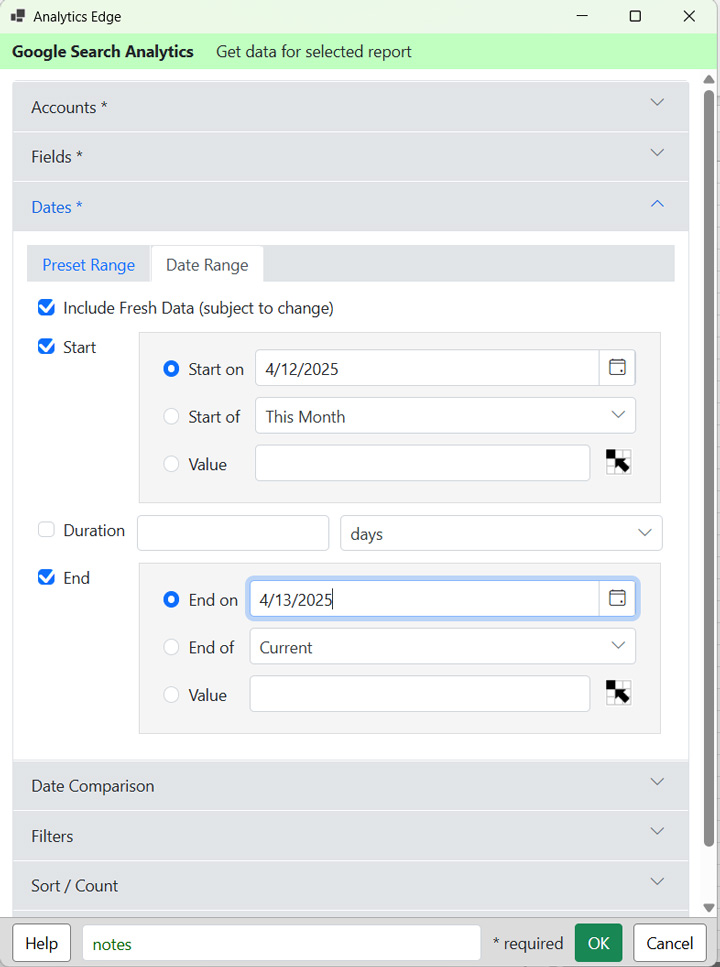Image resolution: width=720 pixels, height=967 pixels.
Task: Click the Start Value text field
Action: click(x=423, y=463)
